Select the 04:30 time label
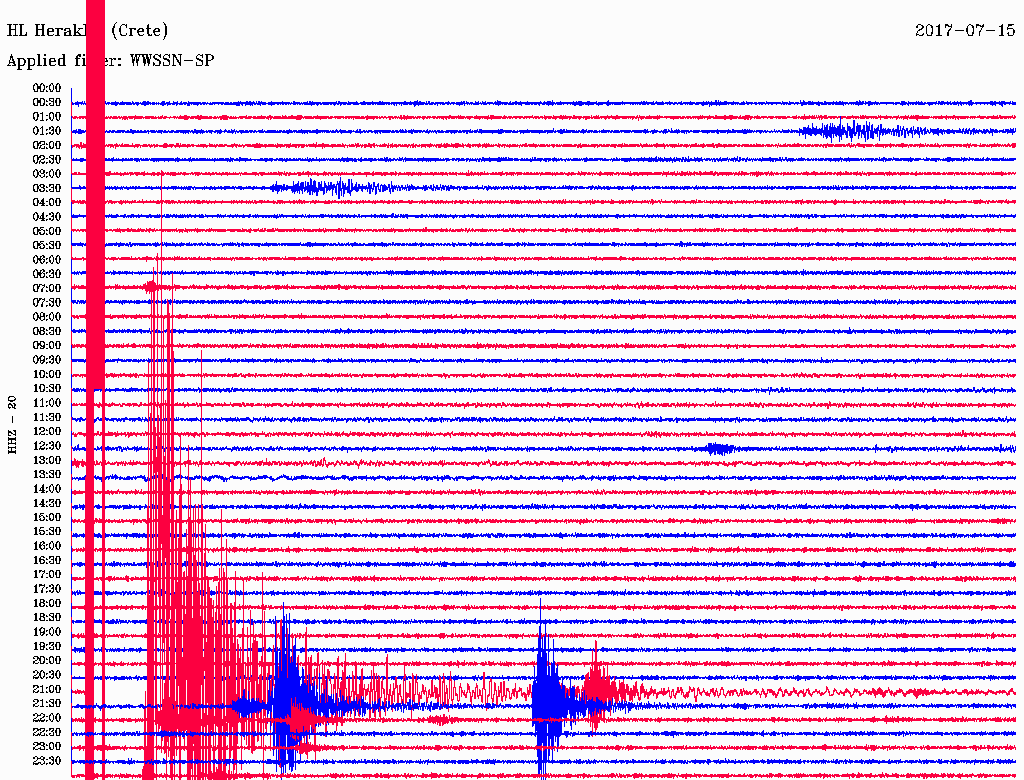1024x780 pixels. (46, 217)
